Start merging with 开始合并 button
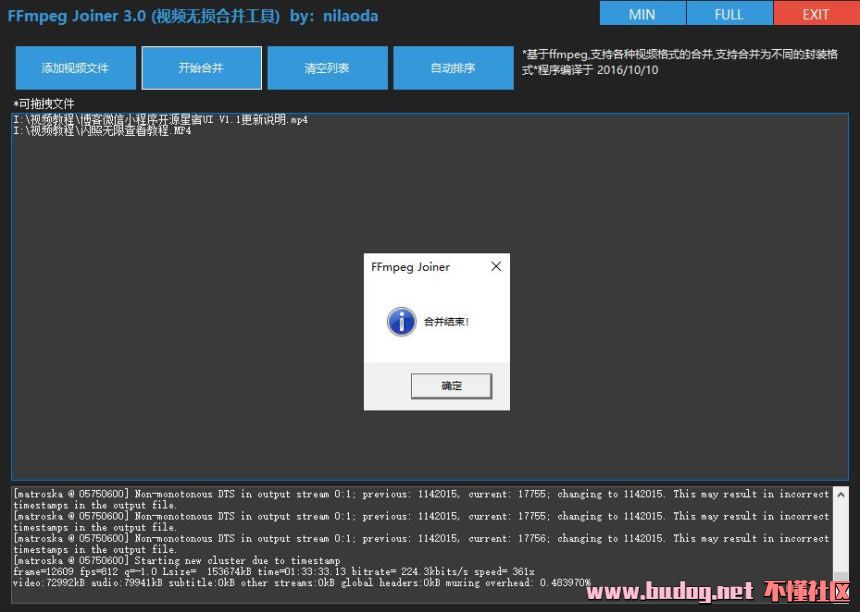 pos(201,68)
